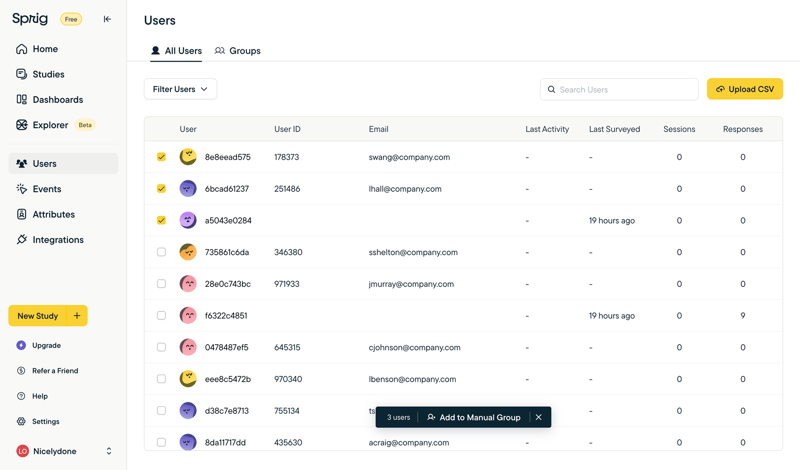
Task: Dismiss the selection bar with X
Action: (x=539, y=417)
